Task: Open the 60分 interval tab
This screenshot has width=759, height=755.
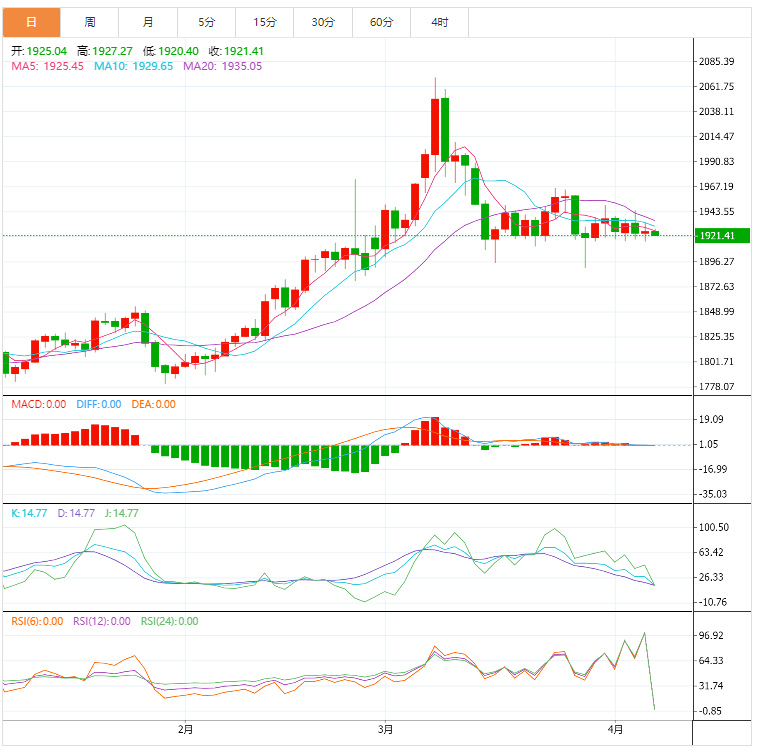Action: [x=381, y=21]
